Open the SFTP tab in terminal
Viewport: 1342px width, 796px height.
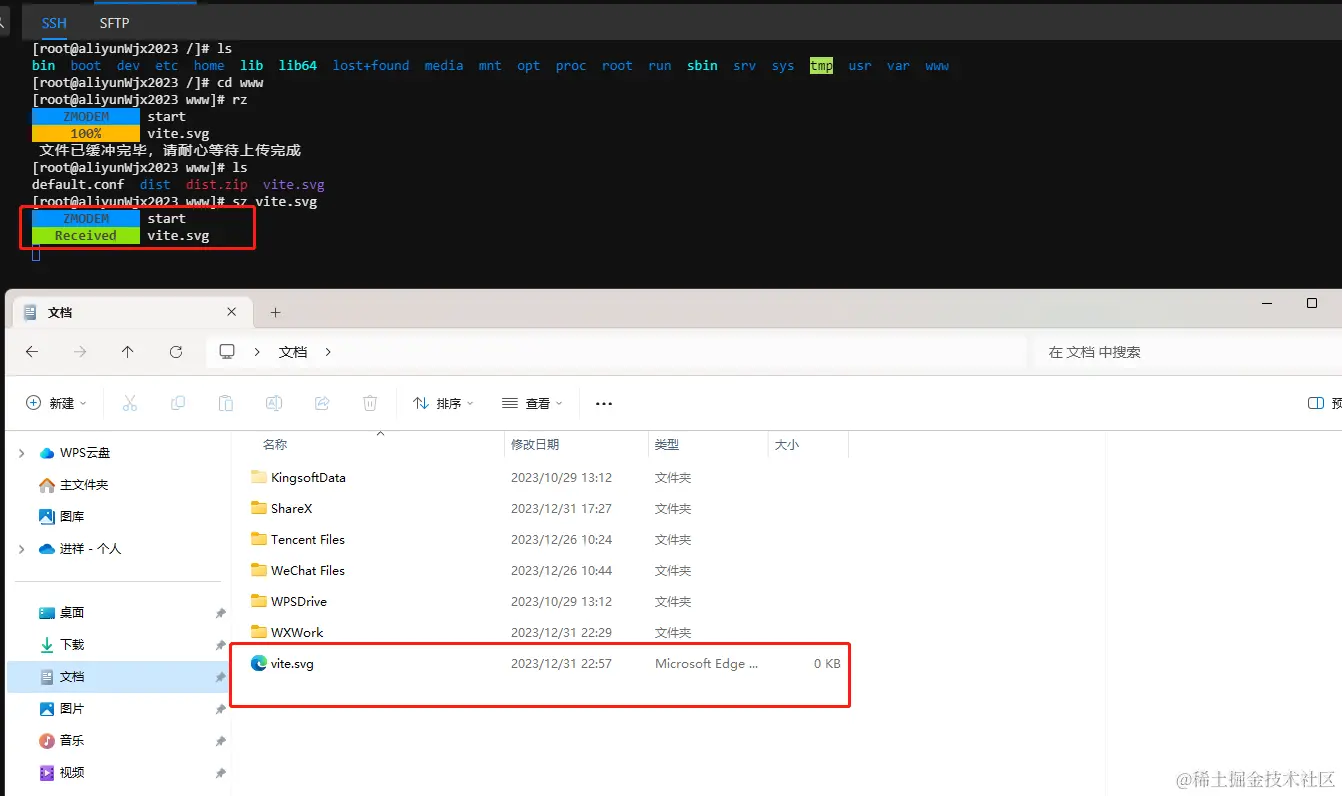[x=114, y=22]
